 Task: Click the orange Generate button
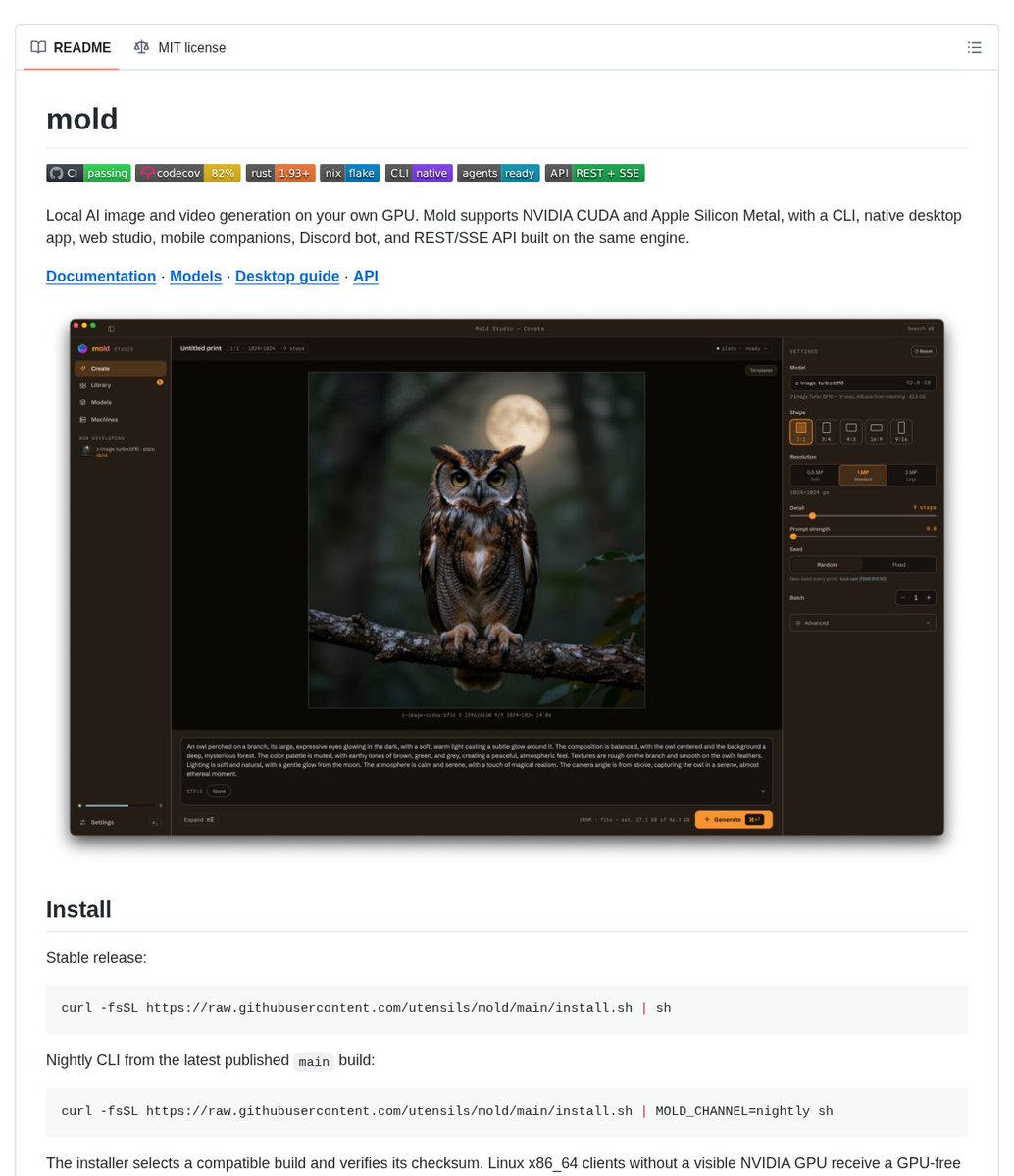coord(734,820)
